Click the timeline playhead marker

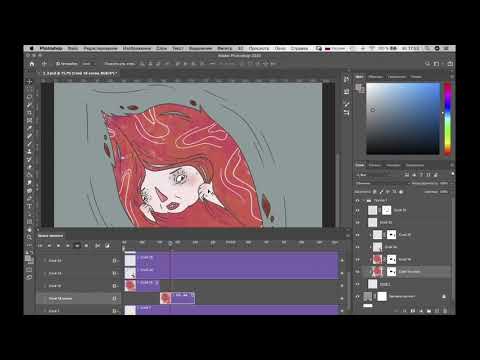pos(170,244)
